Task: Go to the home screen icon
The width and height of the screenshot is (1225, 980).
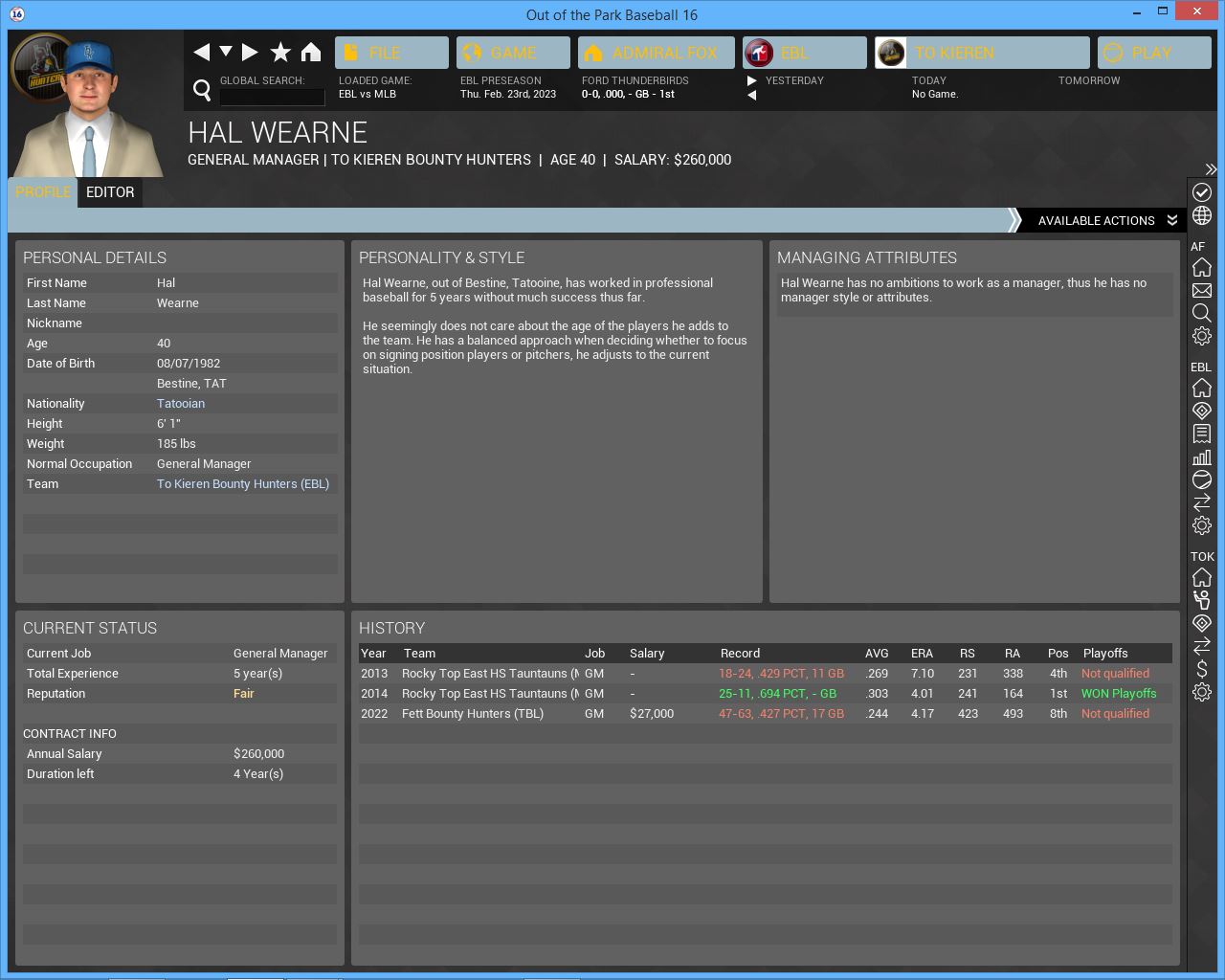Action: pyautogui.click(x=311, y=53)
